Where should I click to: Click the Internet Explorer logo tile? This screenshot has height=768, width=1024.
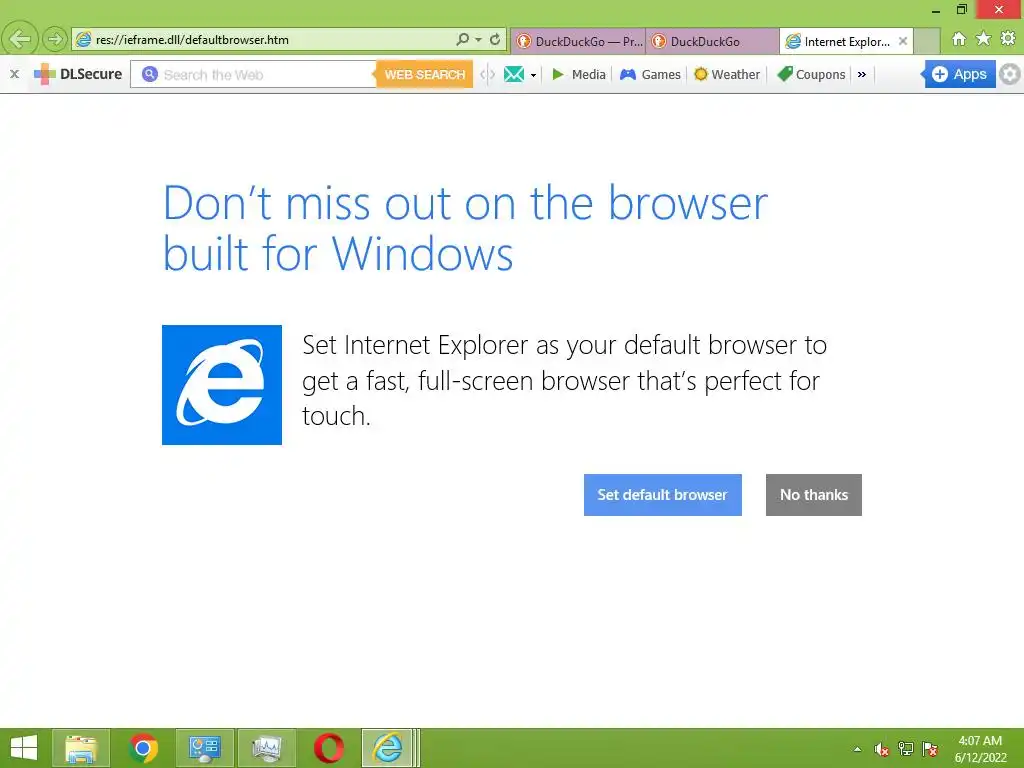click(222, 385)
